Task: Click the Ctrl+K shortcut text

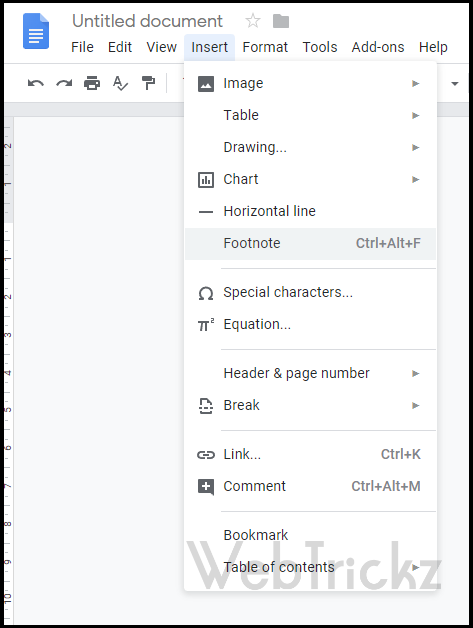Action: pos(401,454)
